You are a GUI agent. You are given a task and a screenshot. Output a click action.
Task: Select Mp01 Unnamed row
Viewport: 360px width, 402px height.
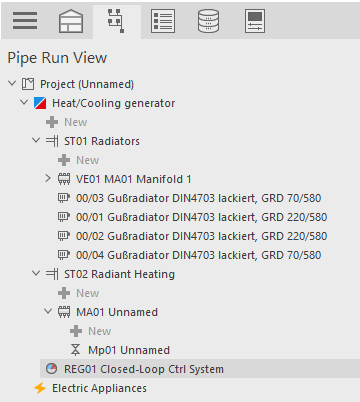(x=129, y=350)
